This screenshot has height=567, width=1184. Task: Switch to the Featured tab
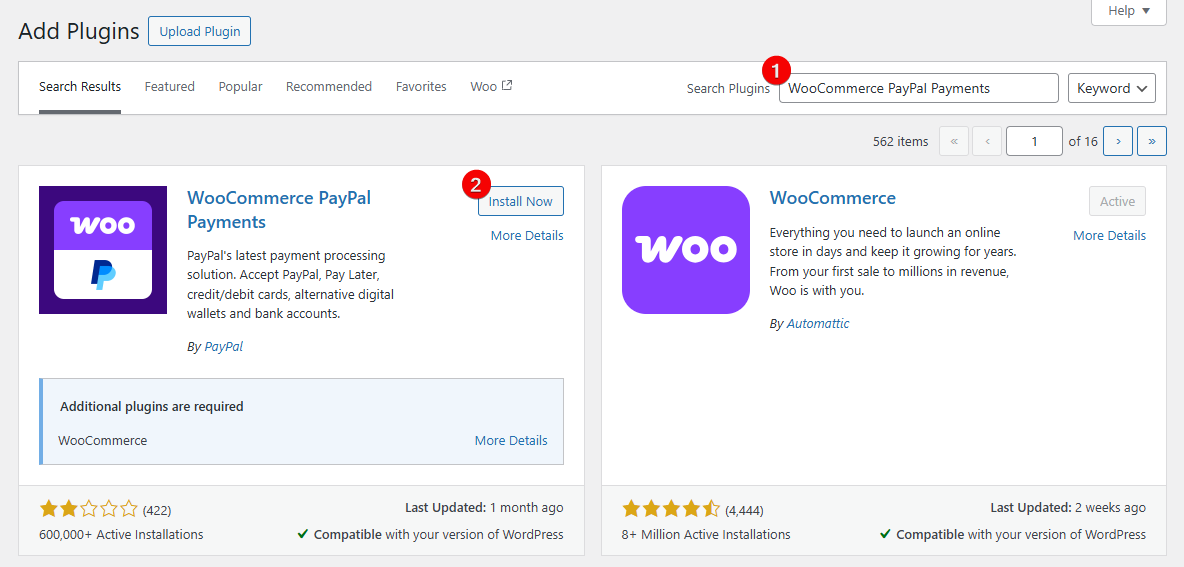click(170, 87)
